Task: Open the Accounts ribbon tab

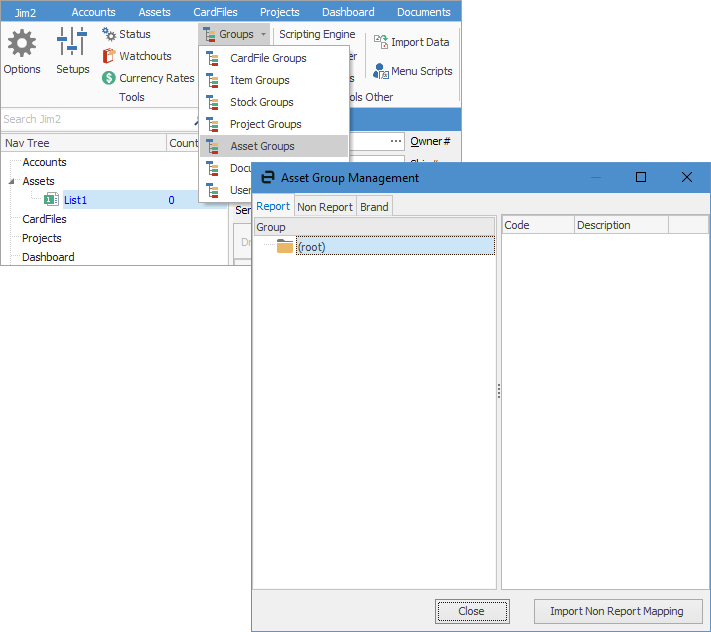Action: (93, 12)
